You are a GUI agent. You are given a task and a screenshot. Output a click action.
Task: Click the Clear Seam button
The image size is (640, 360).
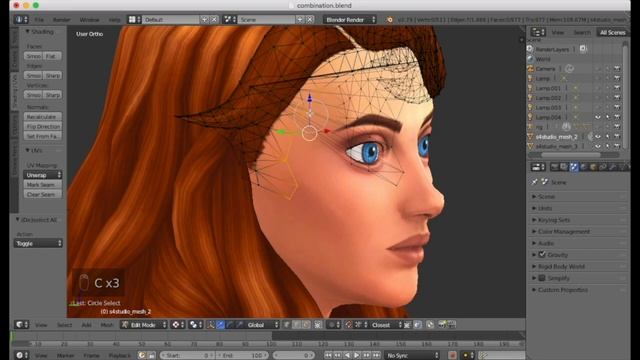click(x=43, y=194)
